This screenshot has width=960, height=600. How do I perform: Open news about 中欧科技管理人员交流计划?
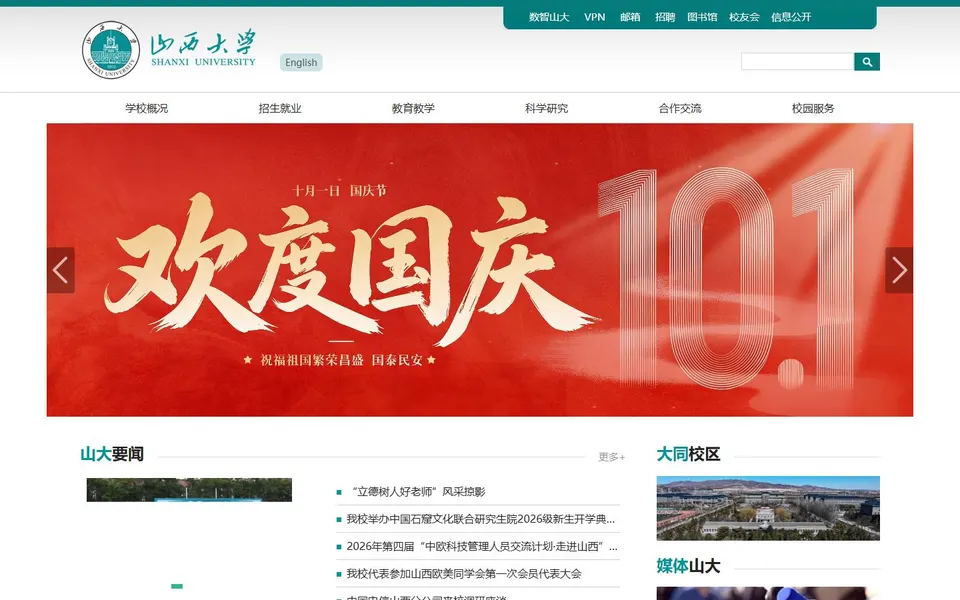(482, 546)
